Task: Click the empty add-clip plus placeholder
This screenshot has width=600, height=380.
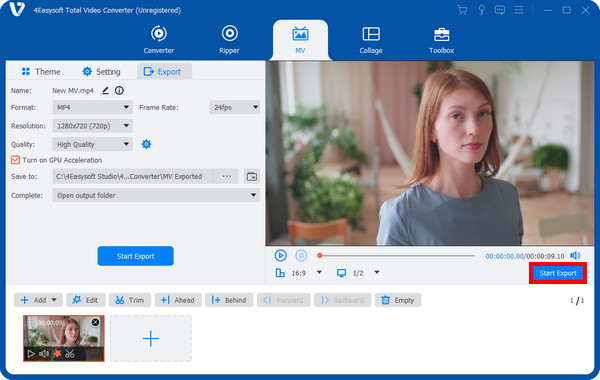Action: coord(151,338)
